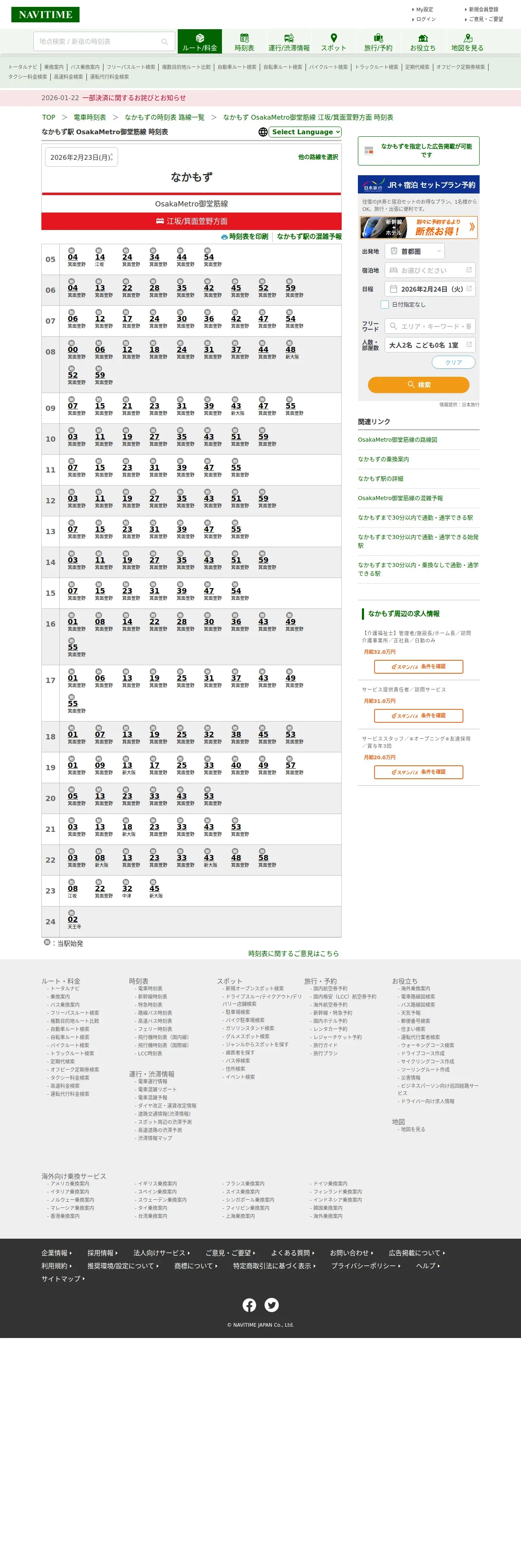
Task: Select the 23:32 中津 departure
Action: pos(127,889)
